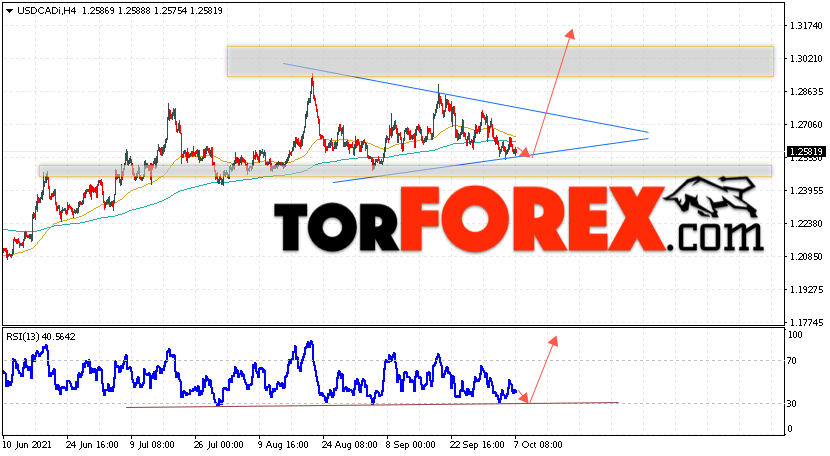Click the 1.23955 price axis label

(806, 191)
